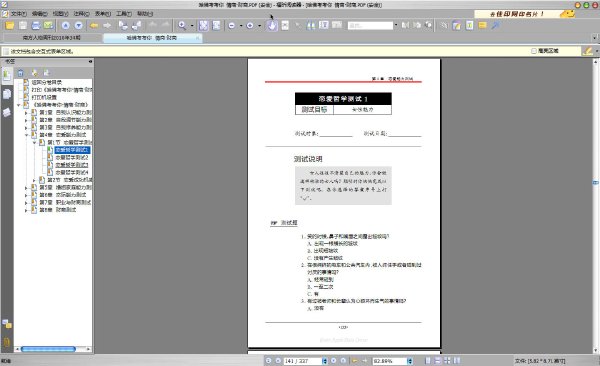This screenshot has width=600, height=366.
Task: Click the New bookmark icon in bookmark panel
Action: click(34, 73)
